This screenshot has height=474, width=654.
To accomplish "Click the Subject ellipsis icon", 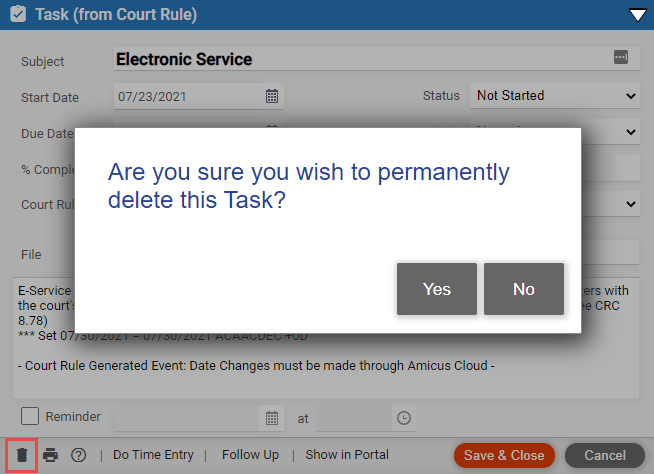I will click(621, 57).
